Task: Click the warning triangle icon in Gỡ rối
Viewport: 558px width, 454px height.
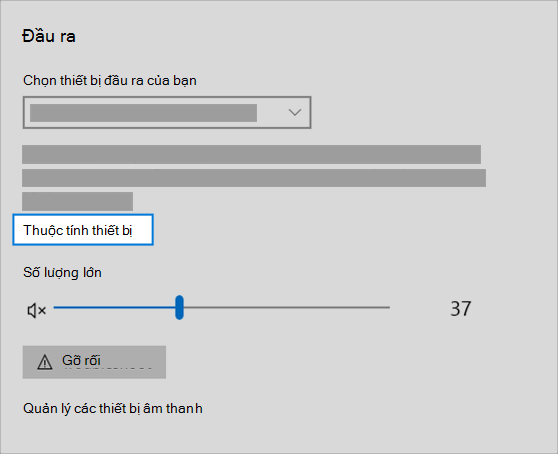Action: coord(45,362)
